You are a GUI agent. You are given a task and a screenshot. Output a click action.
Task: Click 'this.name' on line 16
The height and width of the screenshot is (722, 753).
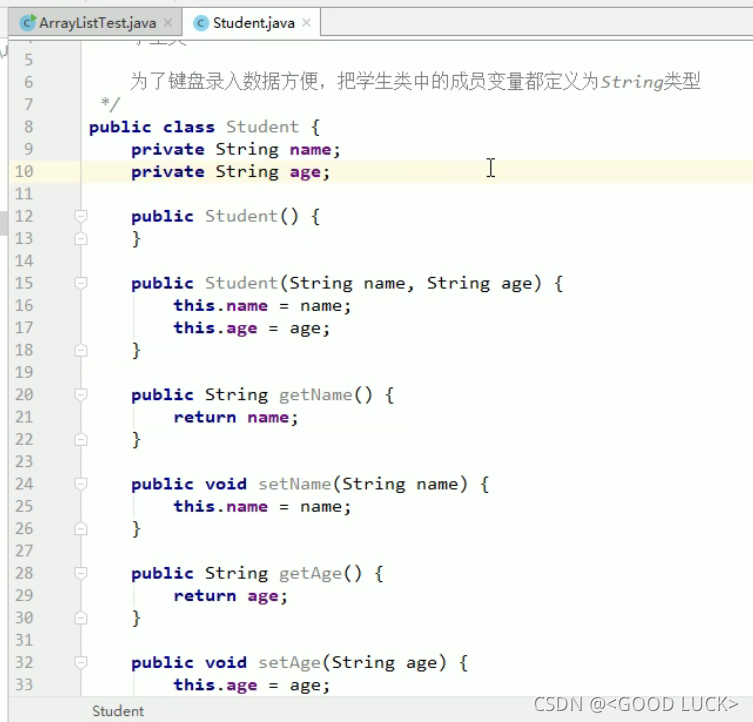(x=220, y=306)
